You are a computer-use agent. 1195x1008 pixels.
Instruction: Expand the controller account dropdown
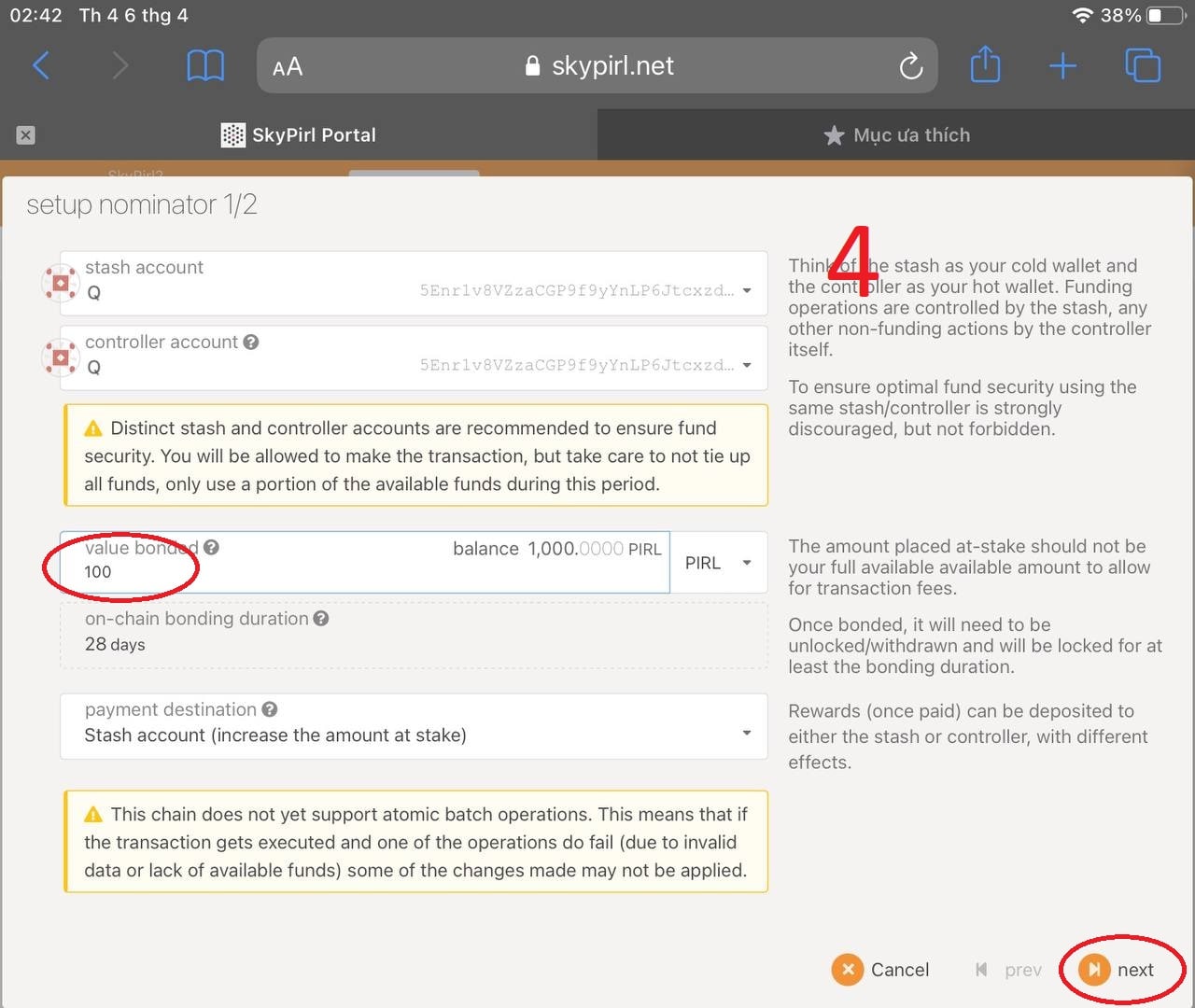tap(746, 365)
